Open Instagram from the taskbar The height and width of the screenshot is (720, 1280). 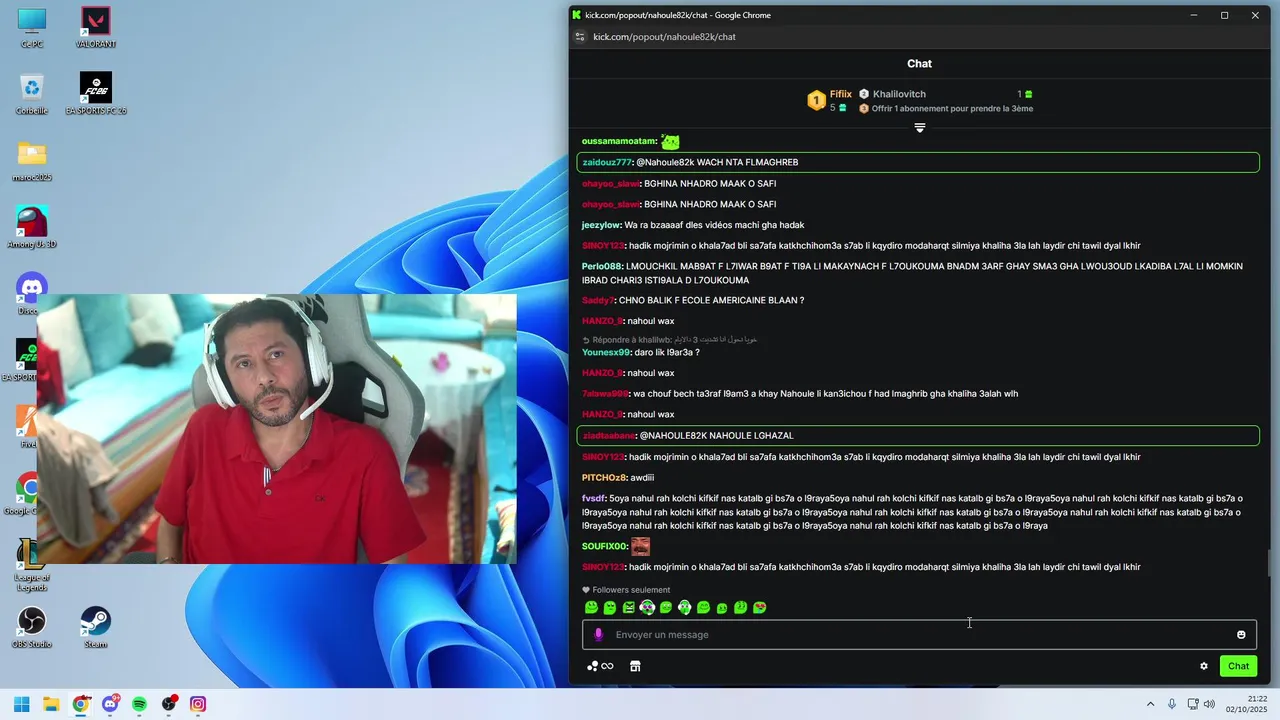click(198, 704)
